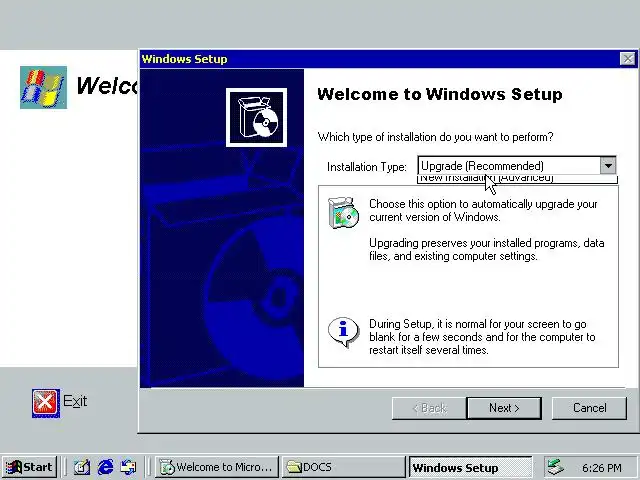Switch to the Welcome to Micro... taskbar button

(217, 467)
